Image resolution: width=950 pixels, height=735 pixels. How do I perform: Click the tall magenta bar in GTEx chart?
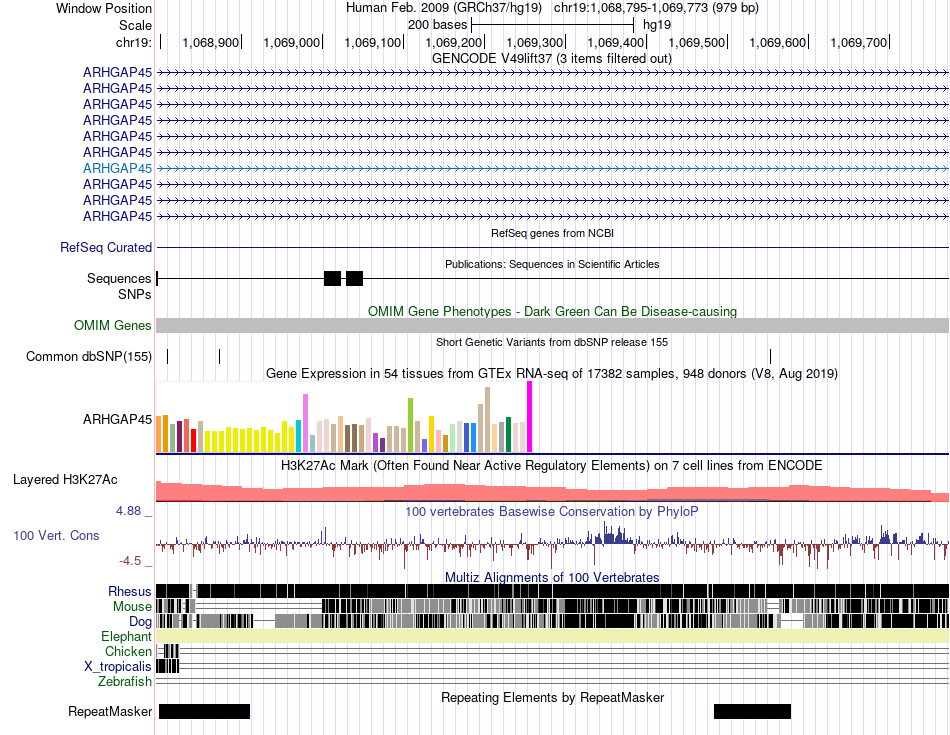click(x=530, y=417)
